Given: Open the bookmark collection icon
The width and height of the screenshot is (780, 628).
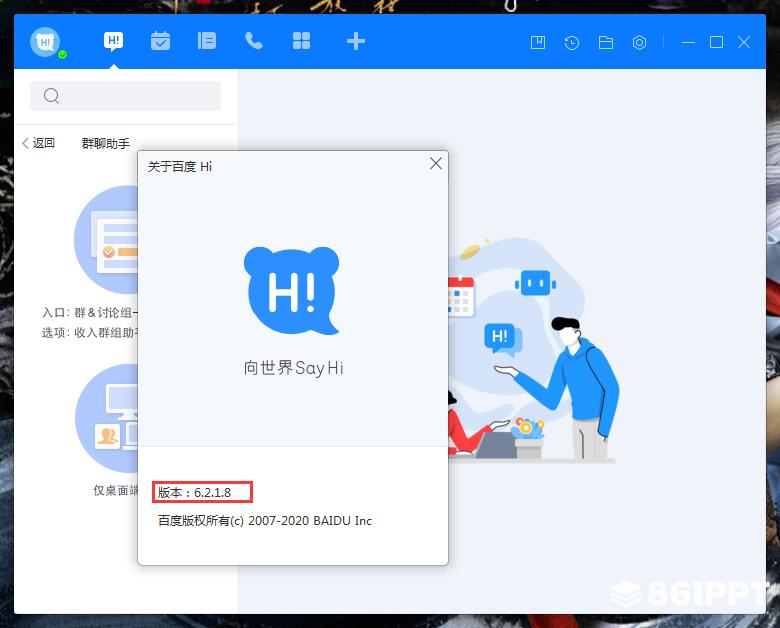Looking at the screenshot, I should 538,42.
